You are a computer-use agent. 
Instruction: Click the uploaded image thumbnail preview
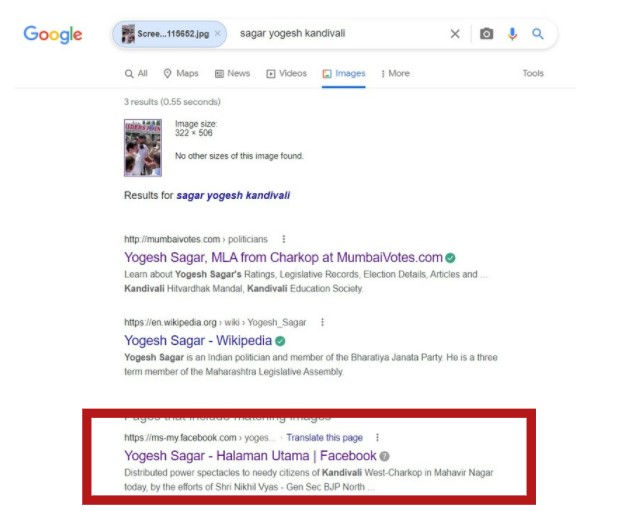point(143,148)
